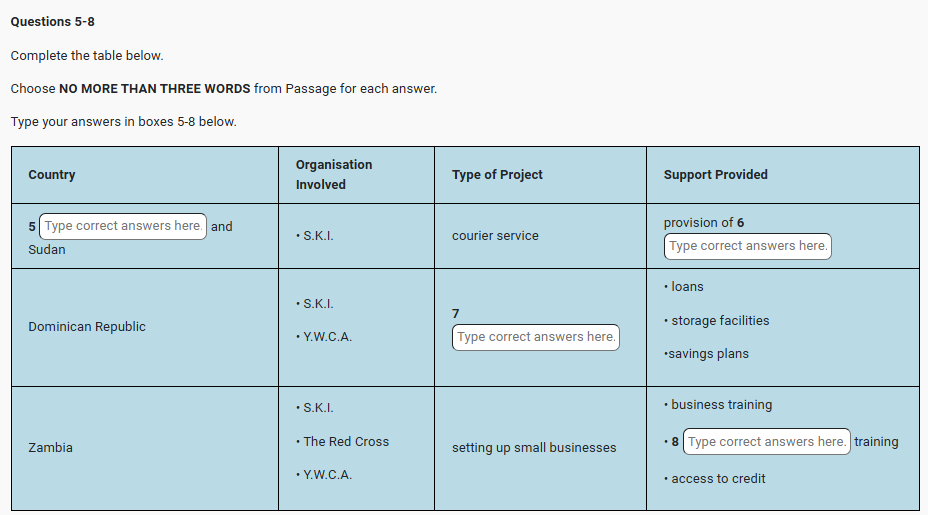This screenshot has width=928, height=515.
Task: Select the question 7 answer input
Action: click(535, 337)
